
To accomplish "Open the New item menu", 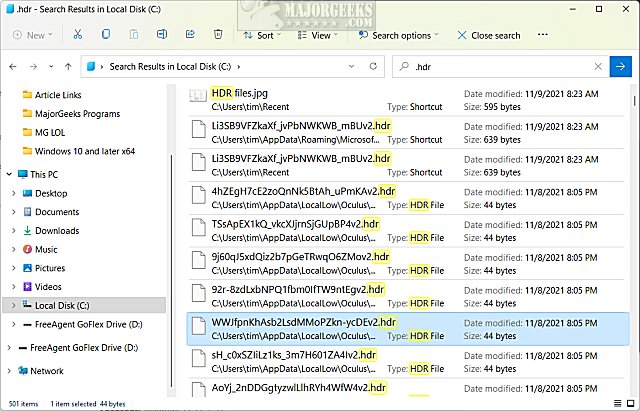I will point(31,35).
